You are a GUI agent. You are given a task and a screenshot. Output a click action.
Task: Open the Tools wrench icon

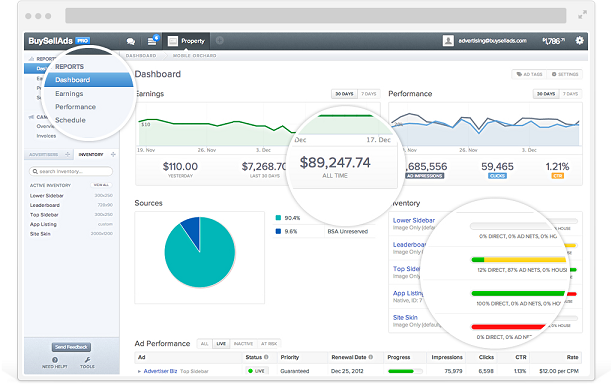tap(87, 360)
